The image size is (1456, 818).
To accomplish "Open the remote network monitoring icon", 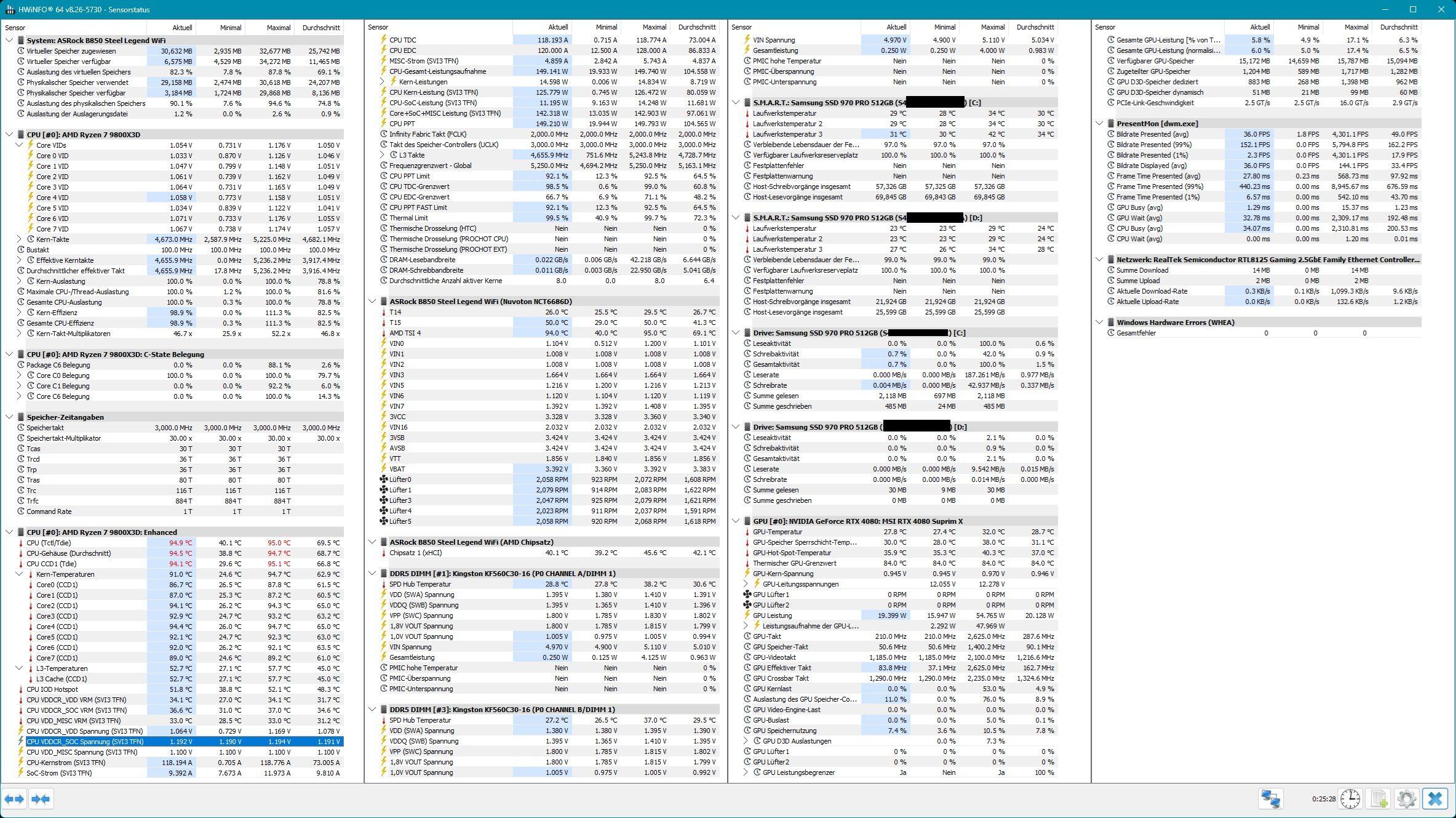I will tap(1271, 799).
